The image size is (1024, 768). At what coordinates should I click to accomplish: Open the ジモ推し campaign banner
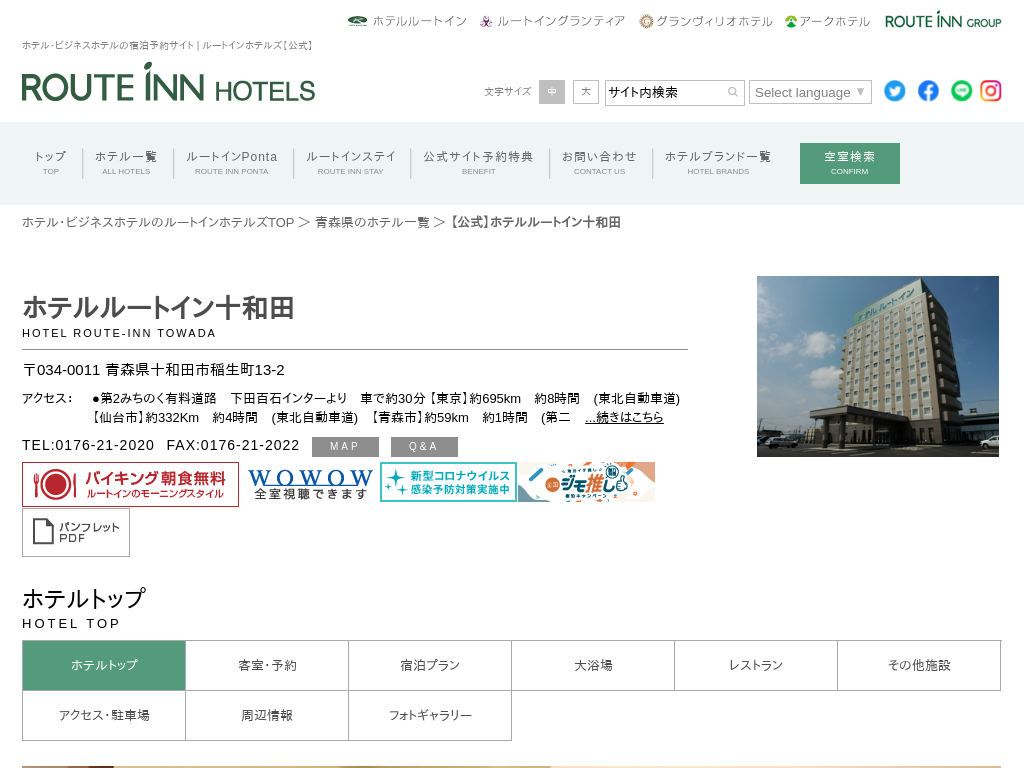click(586, 482)
